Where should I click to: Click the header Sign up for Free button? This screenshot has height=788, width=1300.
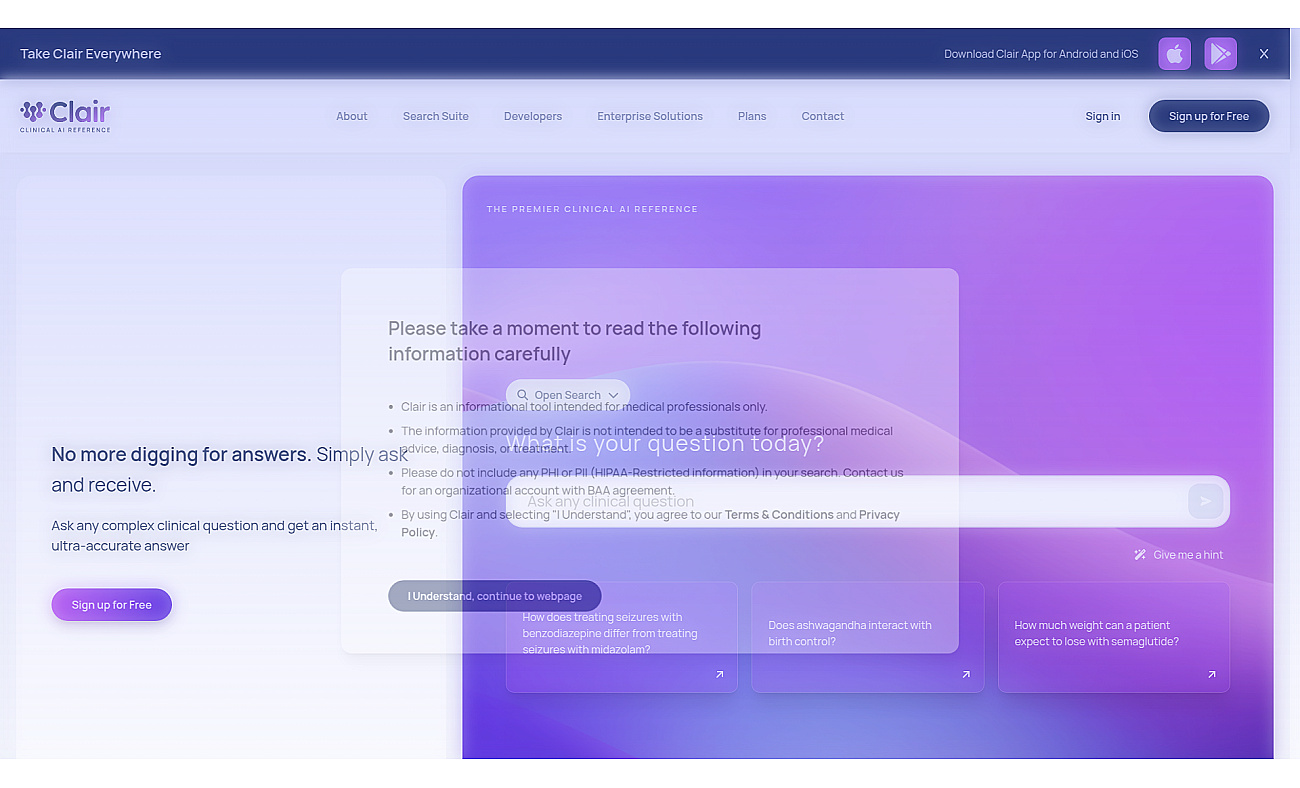(x=1209, y=116)
